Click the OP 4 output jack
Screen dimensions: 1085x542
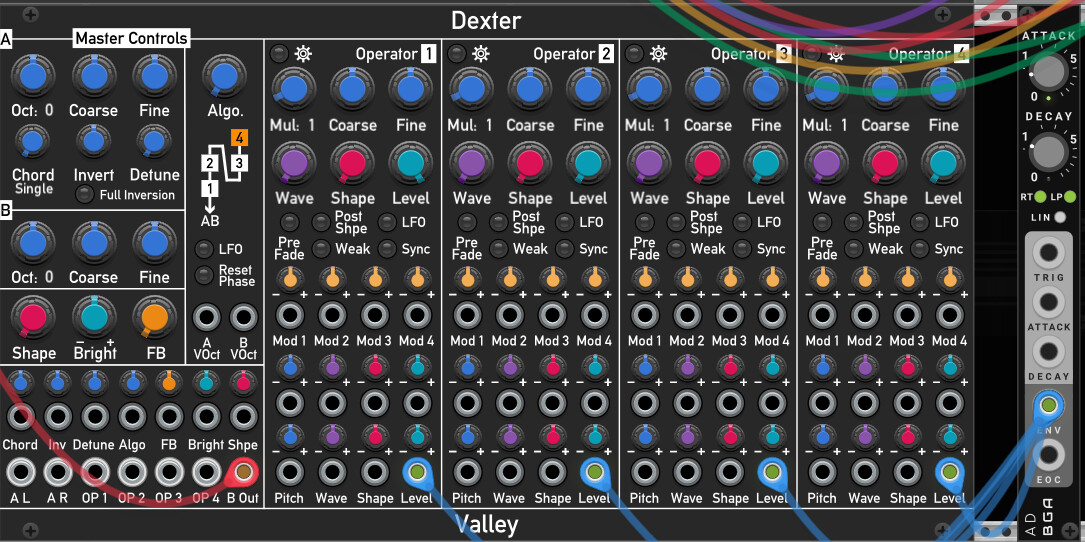pyautogui.click(x=206, y=472)
